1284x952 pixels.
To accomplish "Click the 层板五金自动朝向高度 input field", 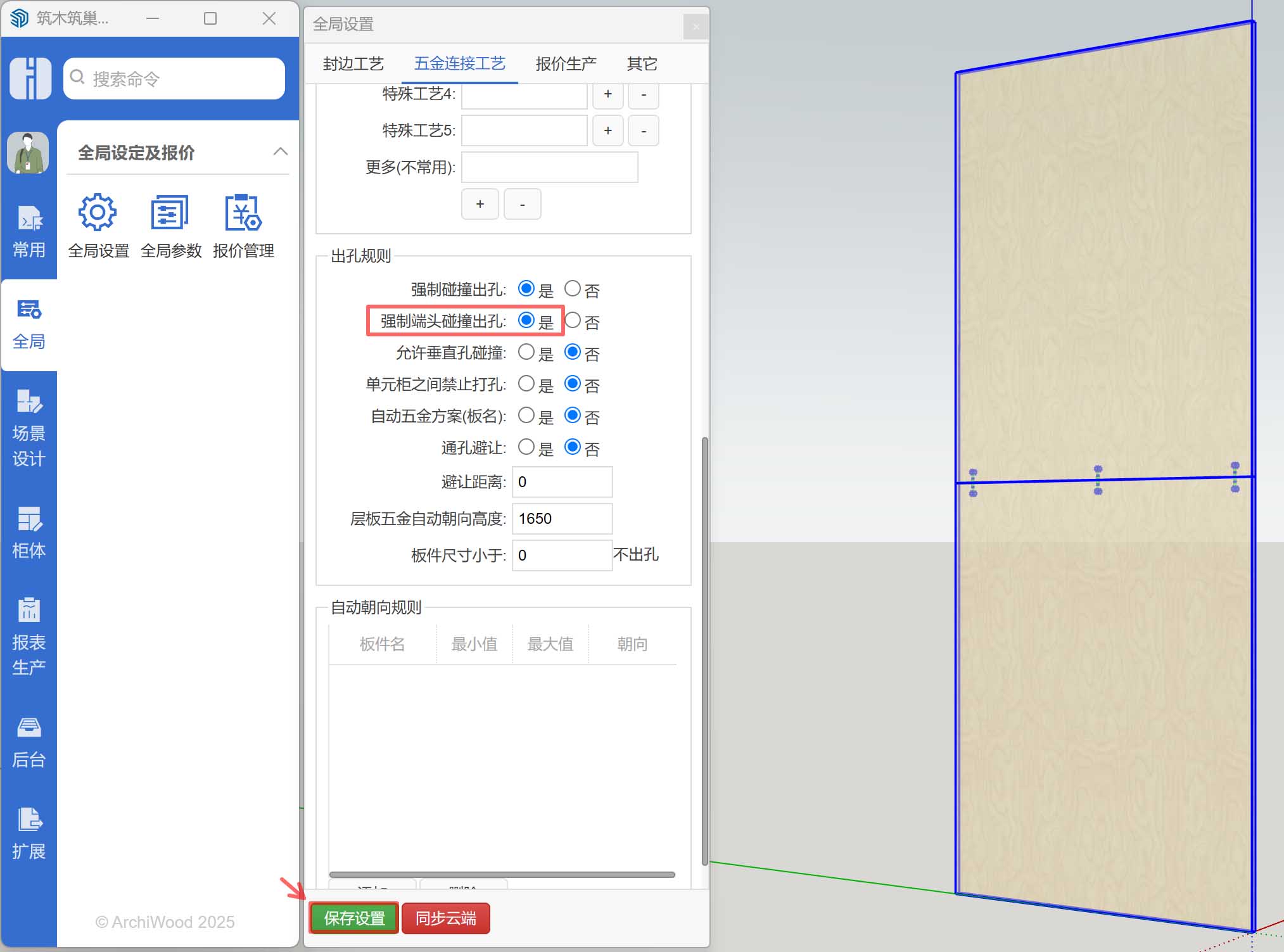I will pos(561,519).
